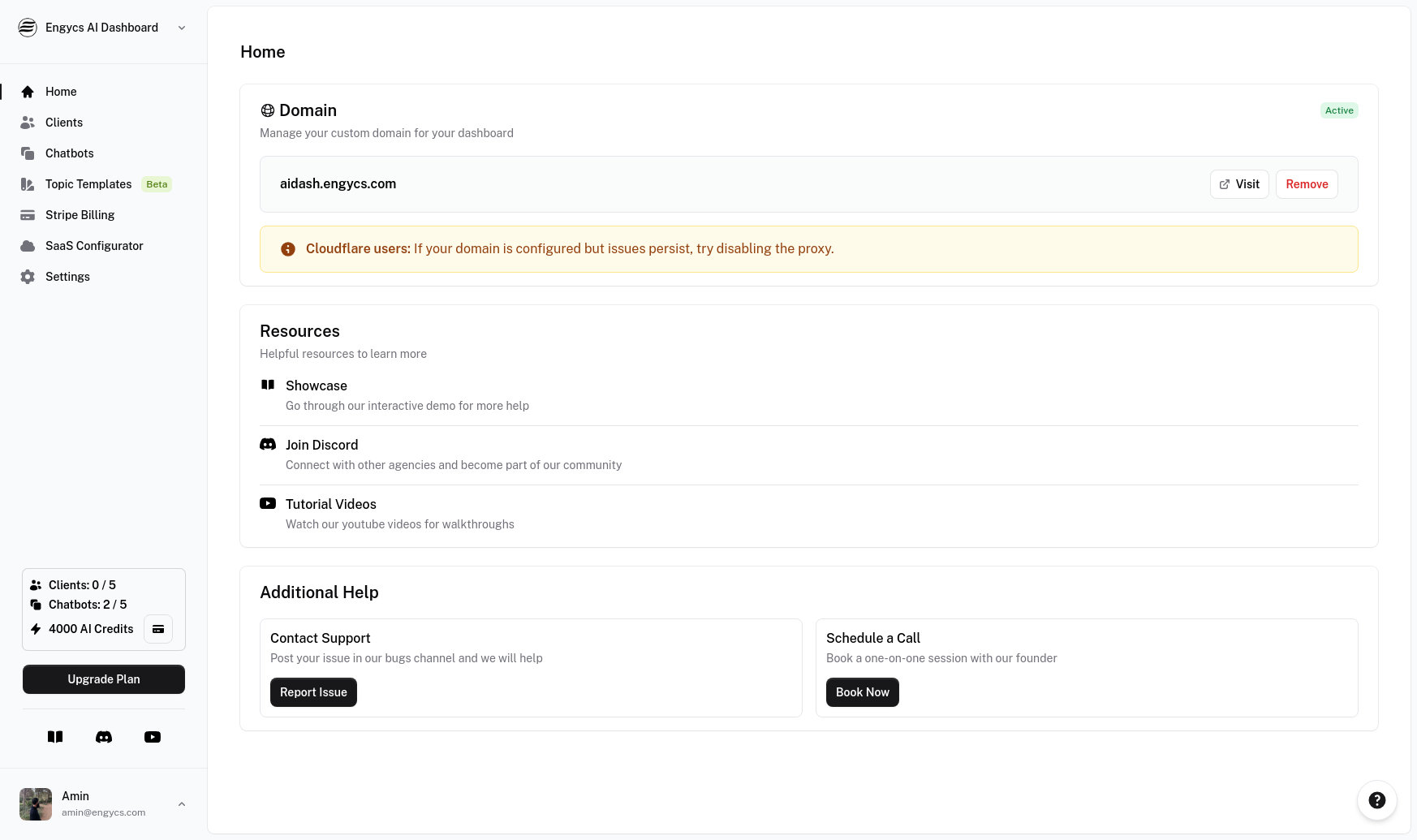The image size is (1417, 840).
Task: Open the book icon in sidebar footer
Action: (55, 737)
